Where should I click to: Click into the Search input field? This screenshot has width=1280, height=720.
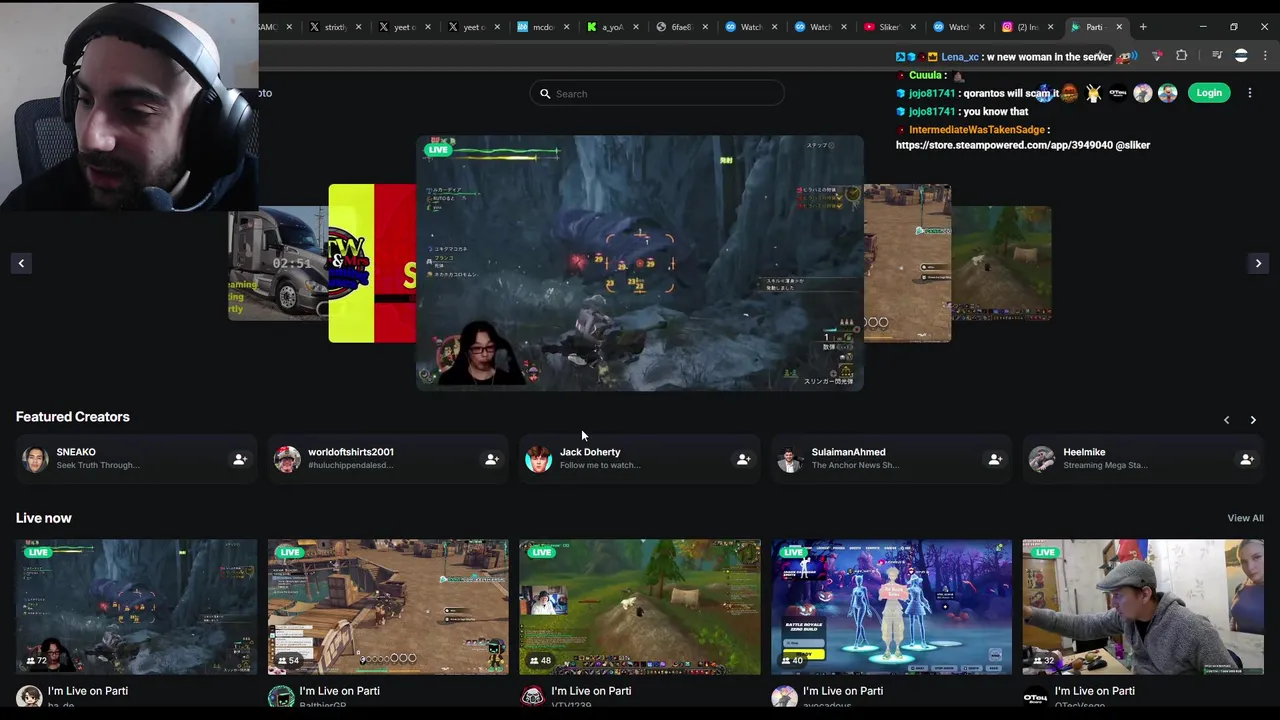click(x=657, y=94)
